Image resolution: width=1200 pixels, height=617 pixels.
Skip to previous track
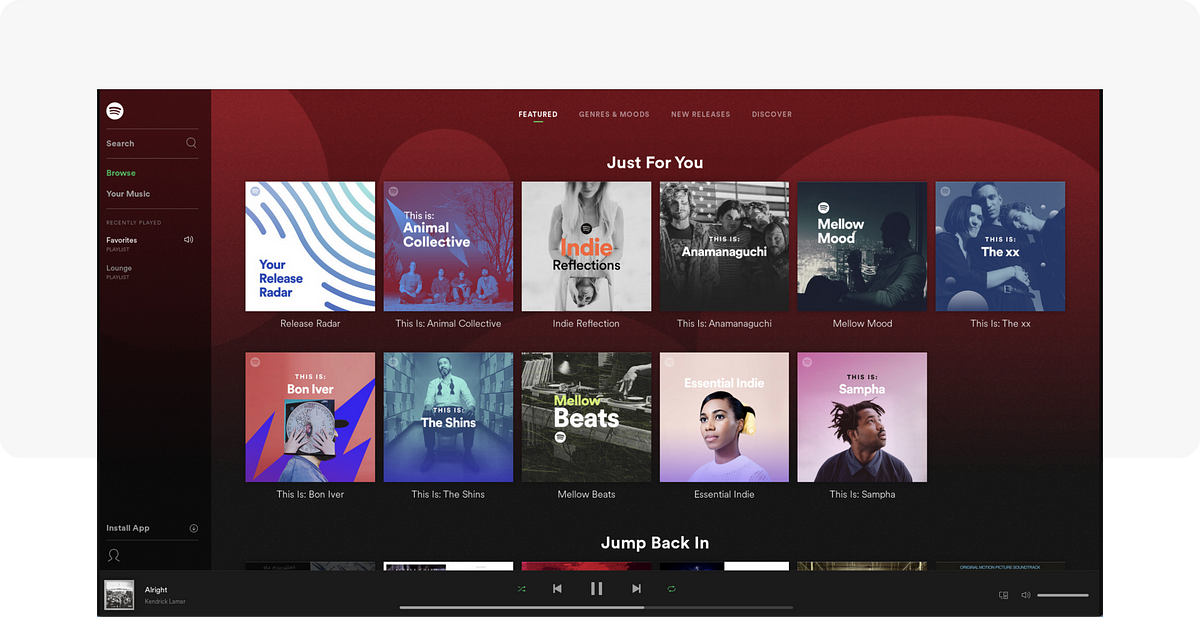point(557,589)
